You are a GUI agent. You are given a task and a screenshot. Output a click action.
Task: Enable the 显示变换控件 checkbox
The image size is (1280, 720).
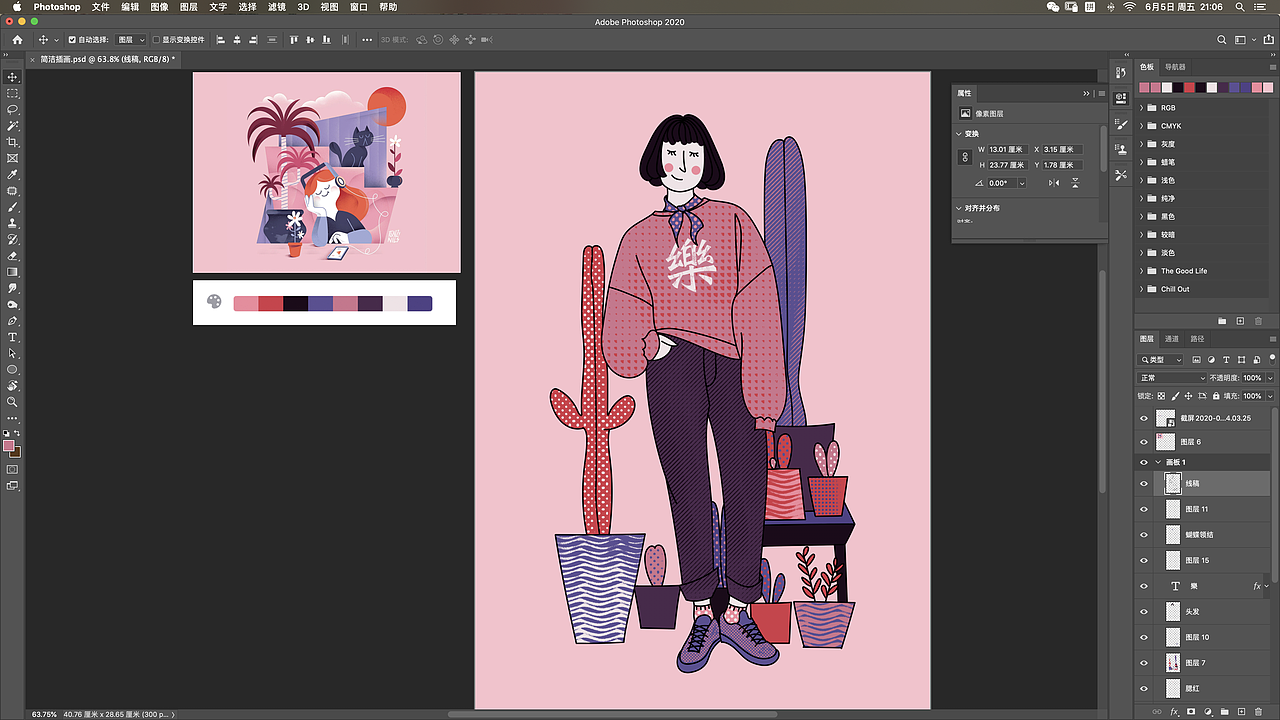(155, 40)
